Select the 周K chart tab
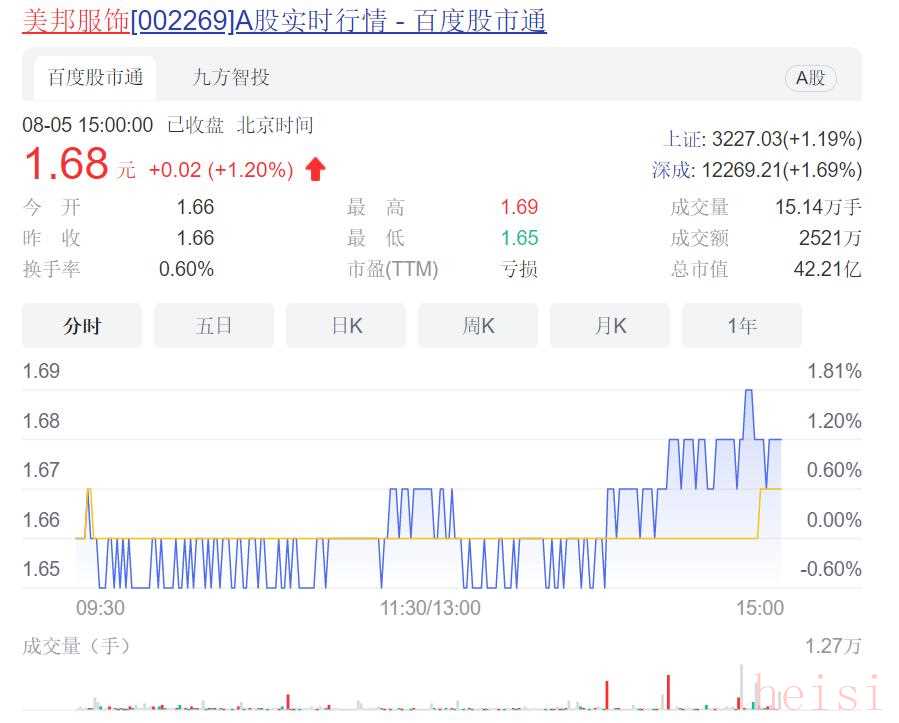Screen dimensions: 899x723 (478, 326)
